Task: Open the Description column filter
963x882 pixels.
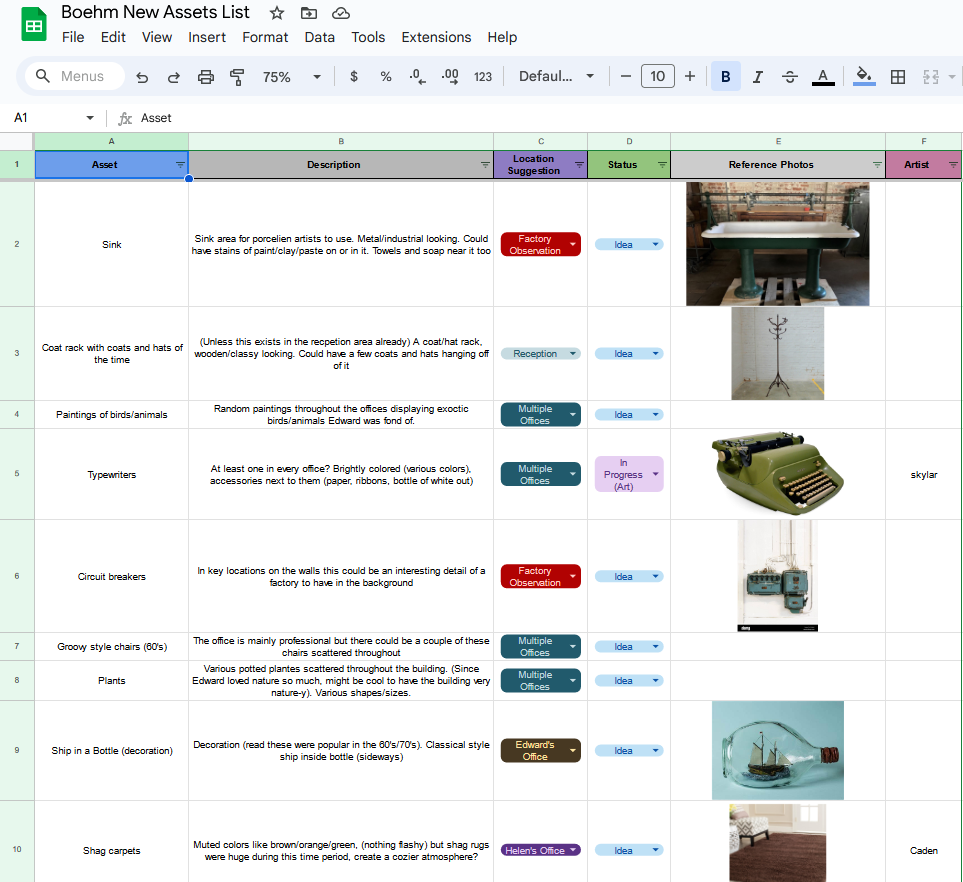Action: tap(485, 165)
